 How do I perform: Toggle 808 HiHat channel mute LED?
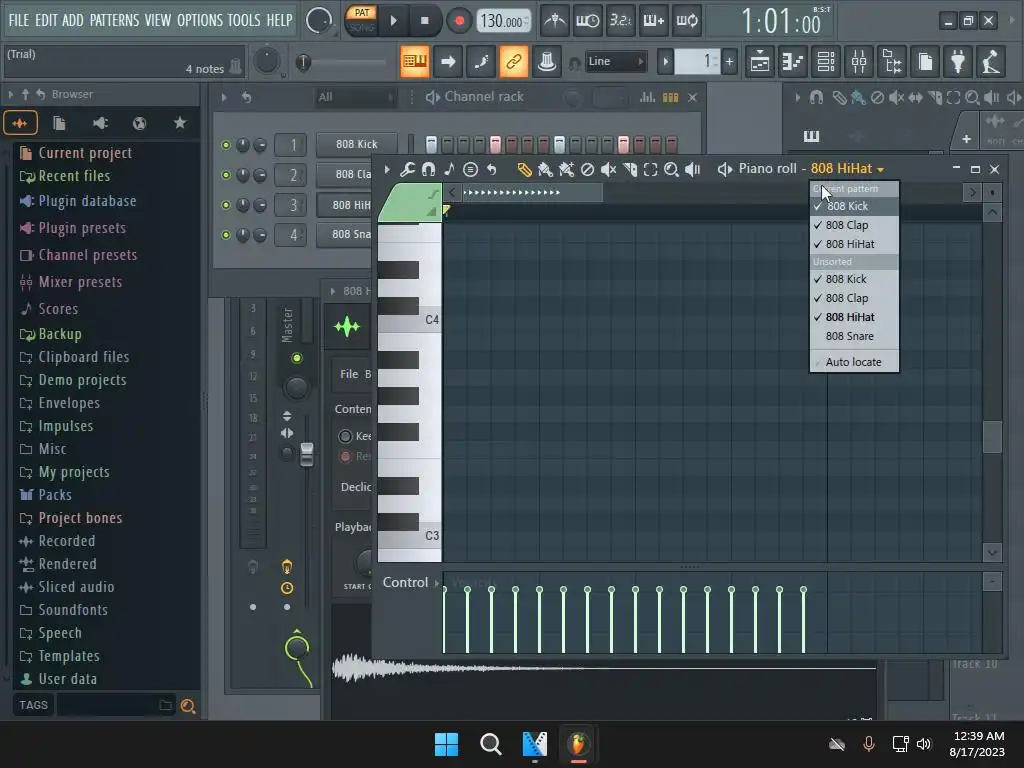[226, 205]
